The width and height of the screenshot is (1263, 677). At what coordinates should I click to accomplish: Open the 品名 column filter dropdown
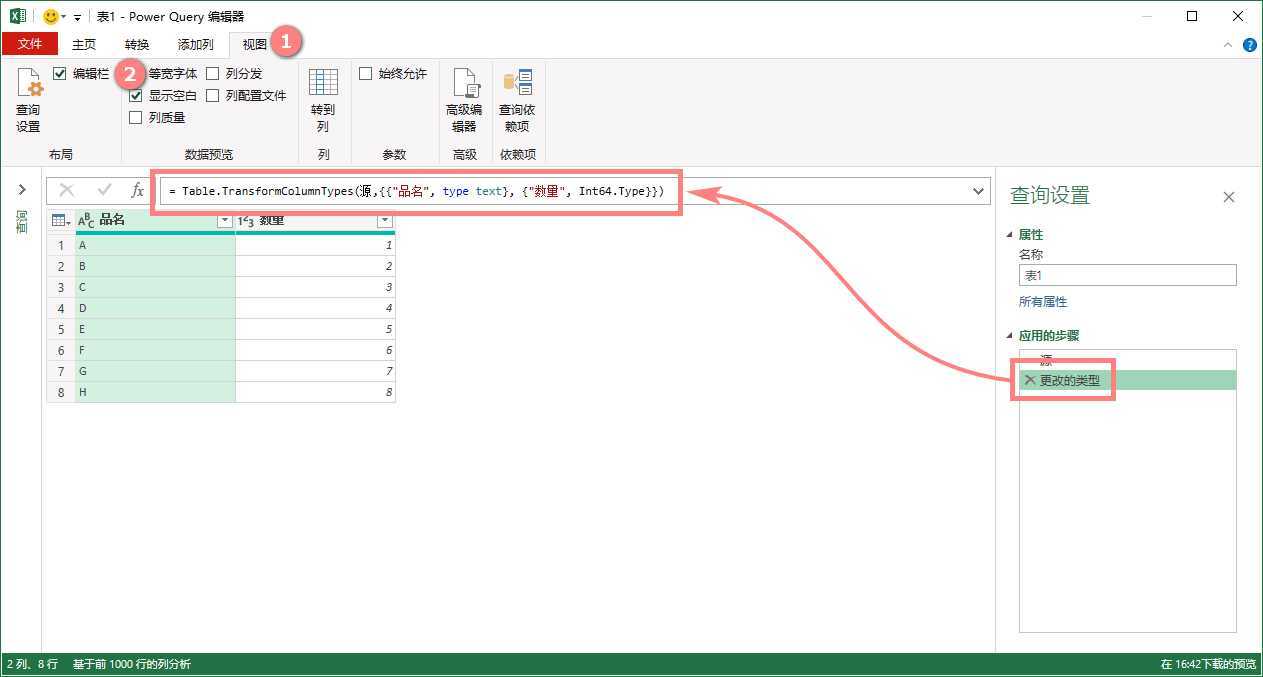(224, 221)
